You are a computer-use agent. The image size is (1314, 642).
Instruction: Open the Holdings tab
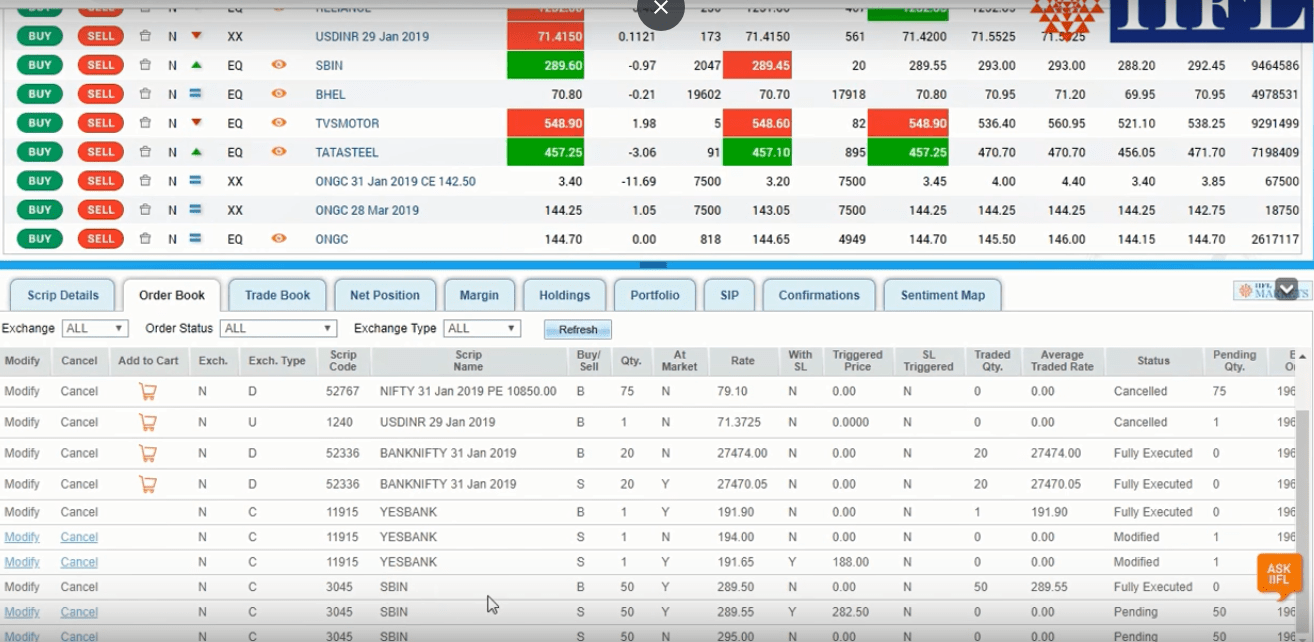tap(564, 295)
